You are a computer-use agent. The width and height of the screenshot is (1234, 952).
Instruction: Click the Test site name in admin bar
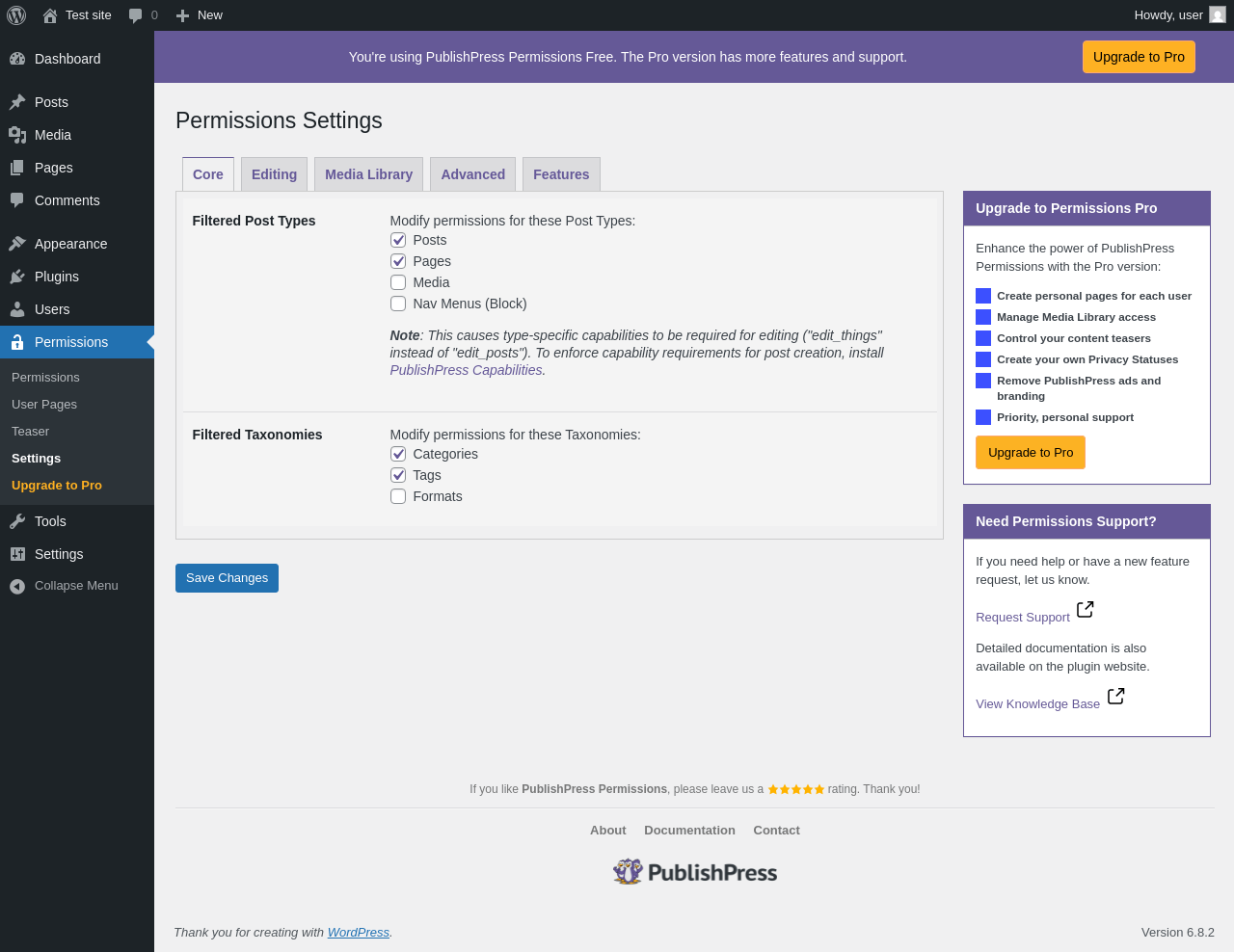(89, 15)
